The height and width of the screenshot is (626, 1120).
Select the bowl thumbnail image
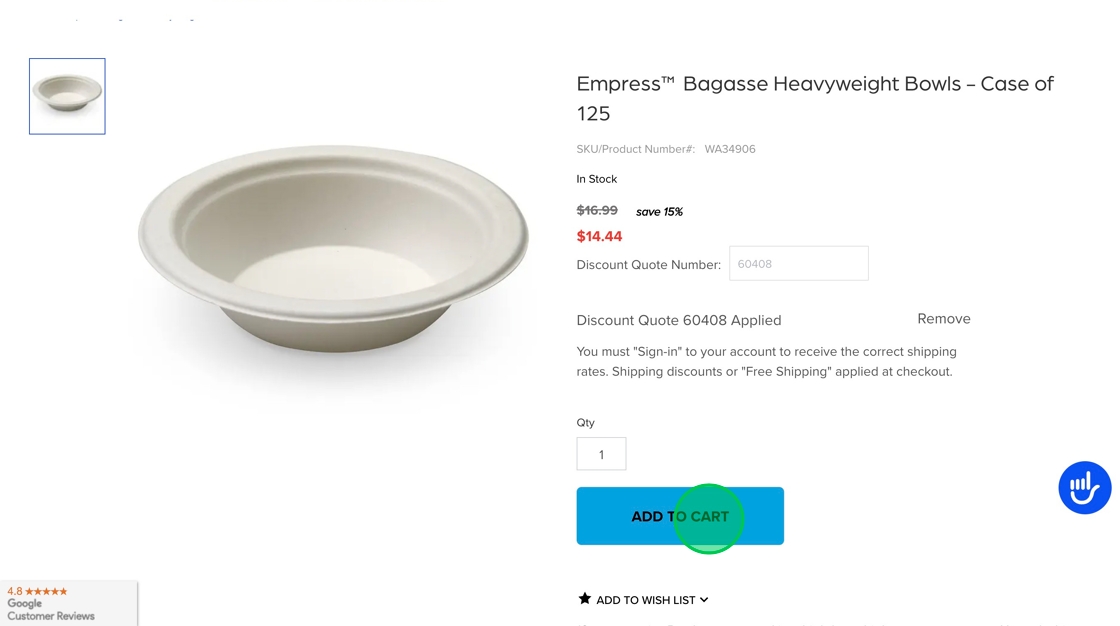[x=67, y=96]
